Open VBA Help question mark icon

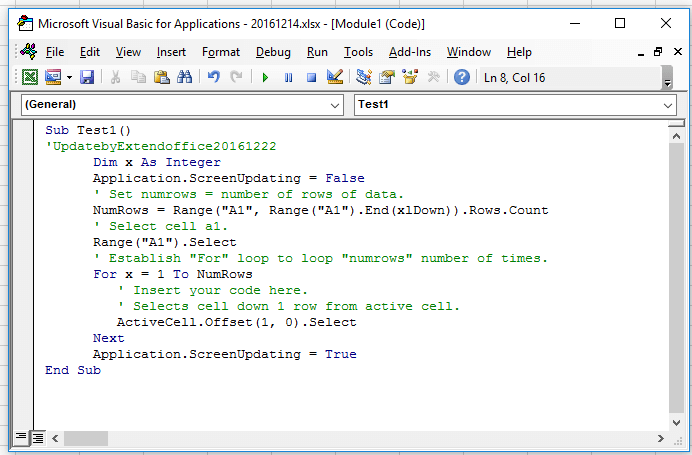tap(462, 77)
